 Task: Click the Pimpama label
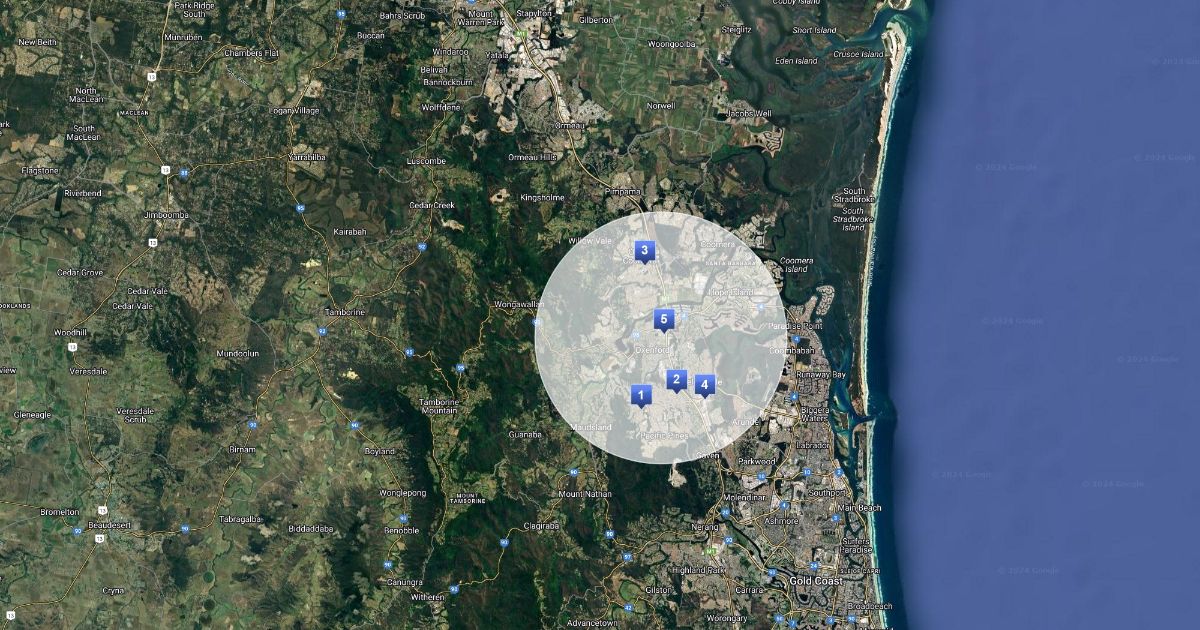[623, 190]
